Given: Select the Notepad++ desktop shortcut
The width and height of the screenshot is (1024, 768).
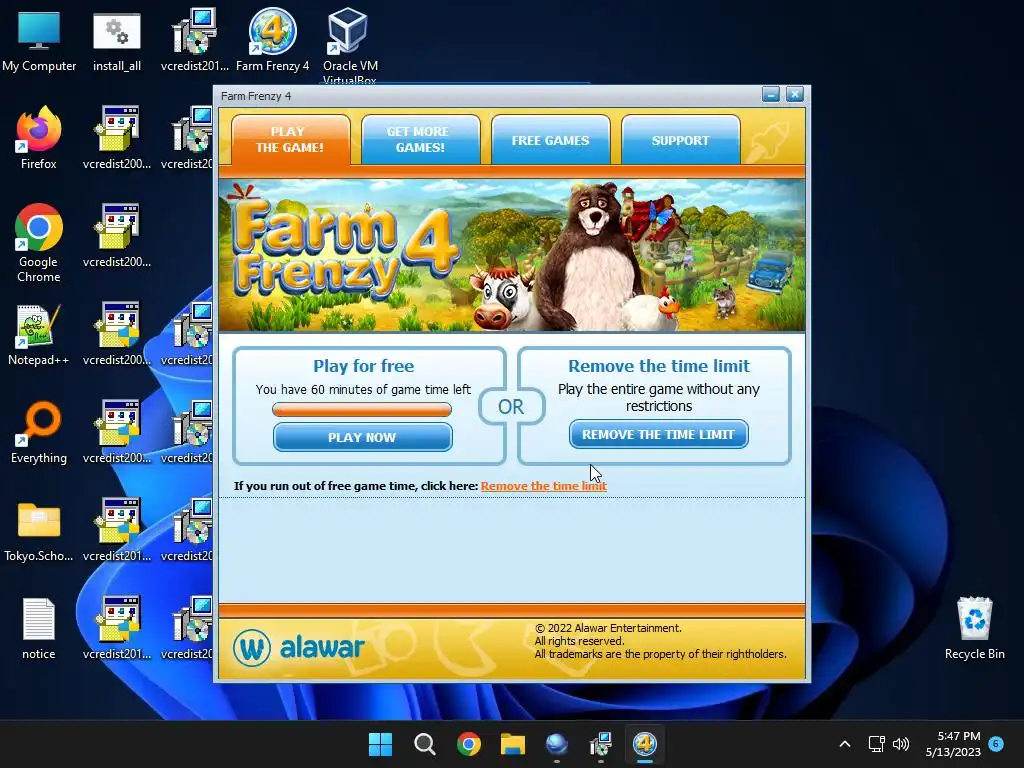Looking at the screenshot, I should tap(39, 334).
